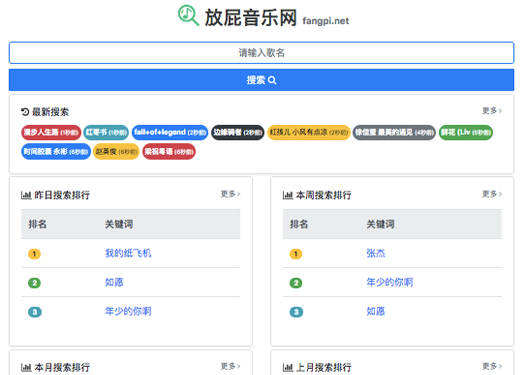
Task: Click the 昨日搜索排行 heading text
Action: click(62, 195)
